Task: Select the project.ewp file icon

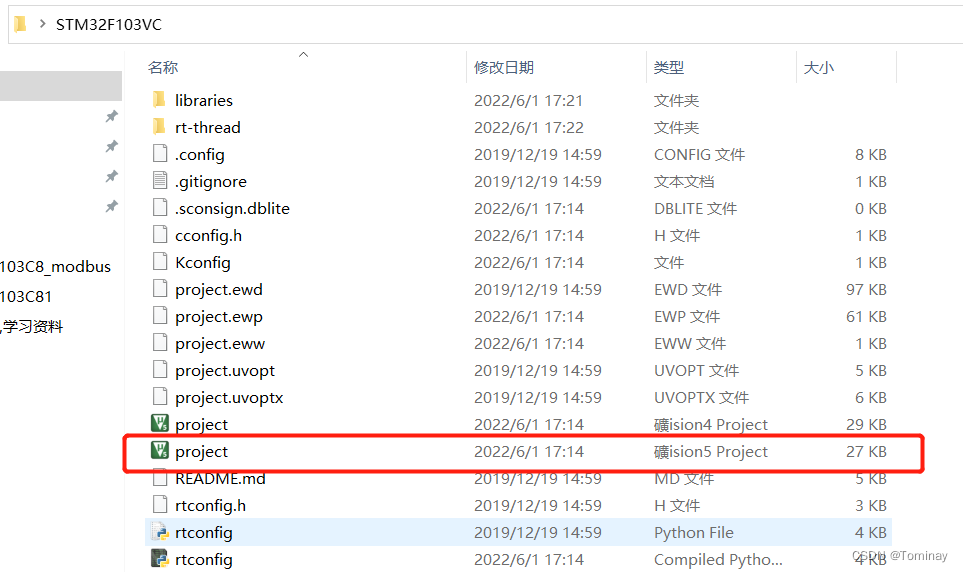Action: click(160, 316)
